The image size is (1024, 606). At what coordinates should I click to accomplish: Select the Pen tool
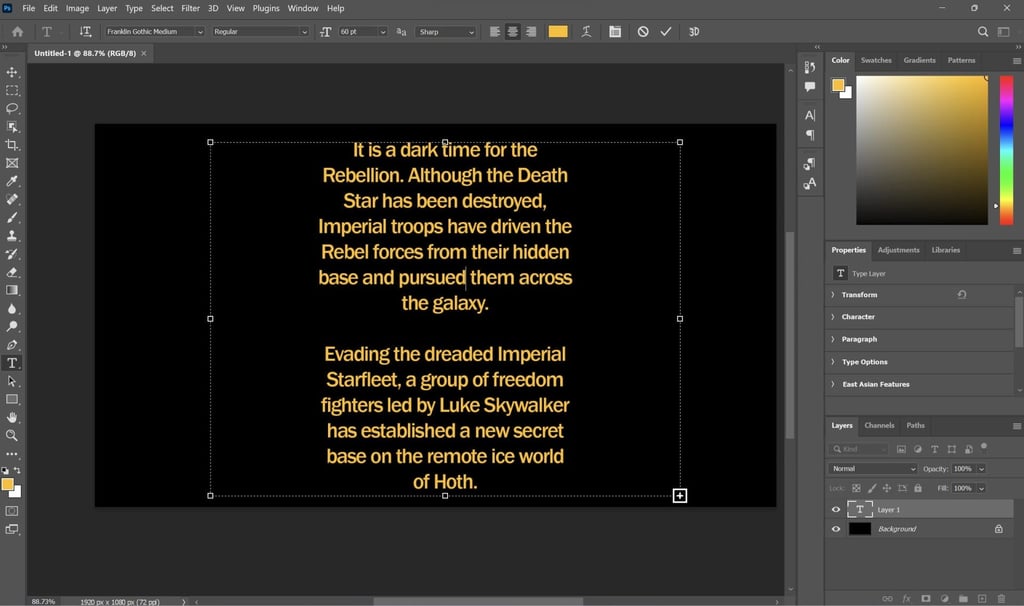pyautogui.click(x=12, y=345)
